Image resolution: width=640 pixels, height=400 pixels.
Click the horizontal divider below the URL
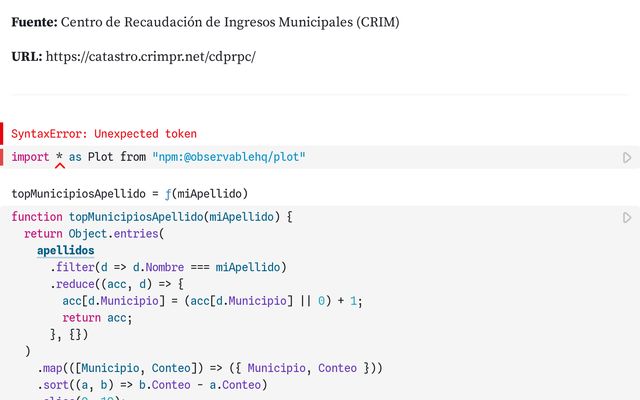320,95
